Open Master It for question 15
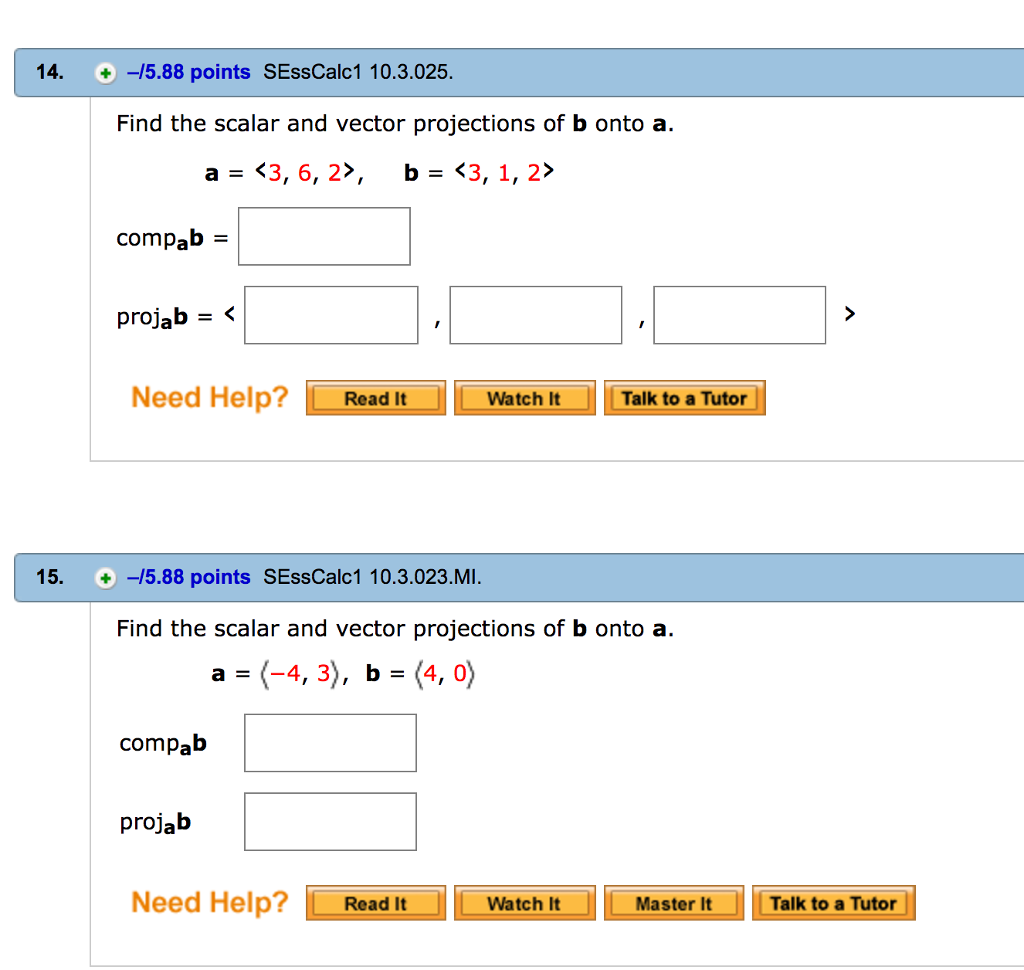Image resolution: width=1024 pixels, height=970 pixels. coord(673,902)
